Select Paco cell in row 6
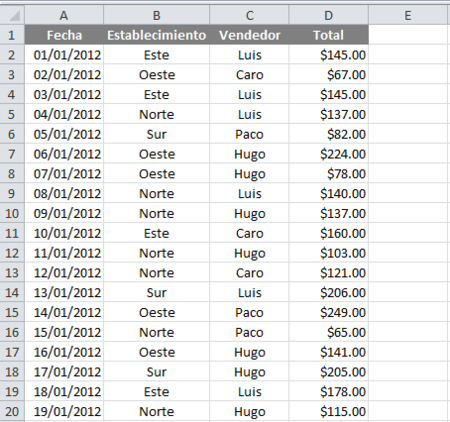This screenshot has width=450, height=422. (249, 134)
